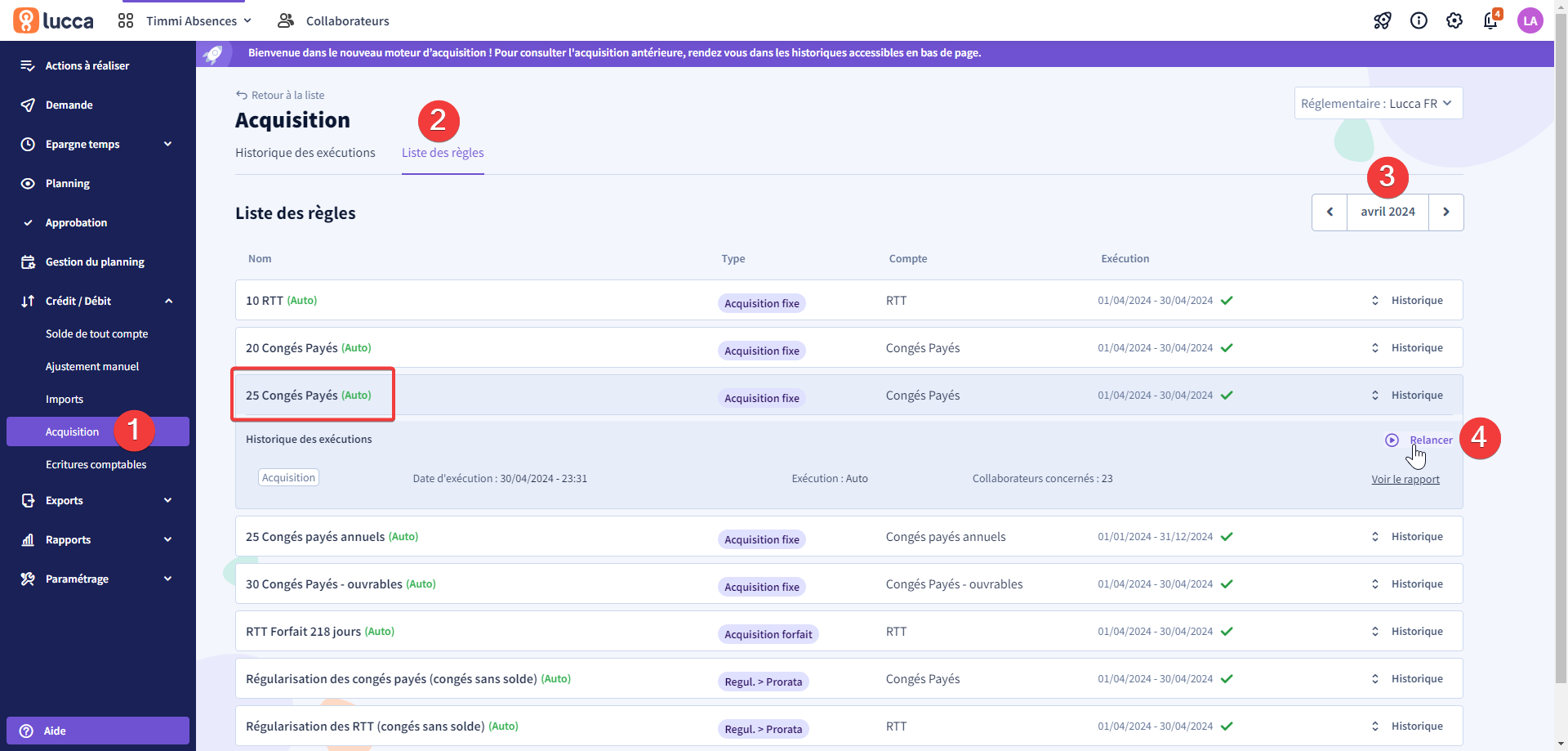
Task: Click the rocket icon in top bar
Action: tap(1383, 20)
